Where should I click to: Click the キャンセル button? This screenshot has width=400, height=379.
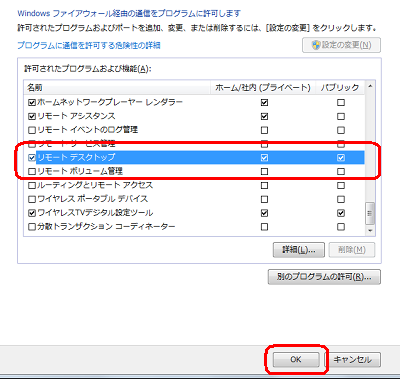pos(353,360)
